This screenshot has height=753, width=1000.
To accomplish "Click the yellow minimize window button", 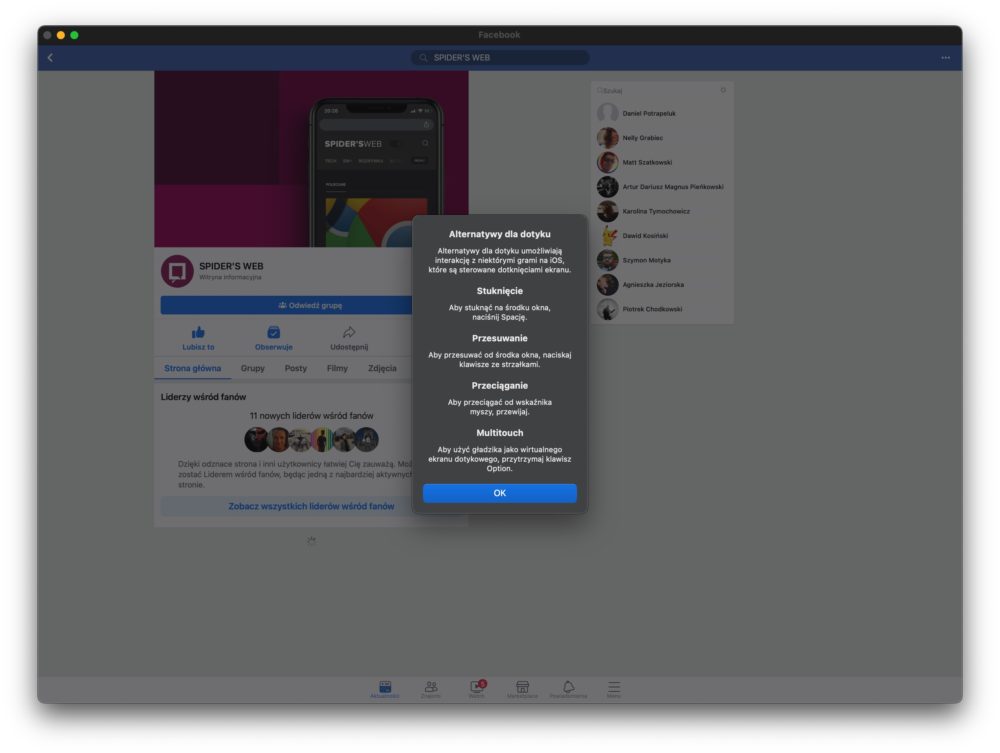I will coord(61,35).
